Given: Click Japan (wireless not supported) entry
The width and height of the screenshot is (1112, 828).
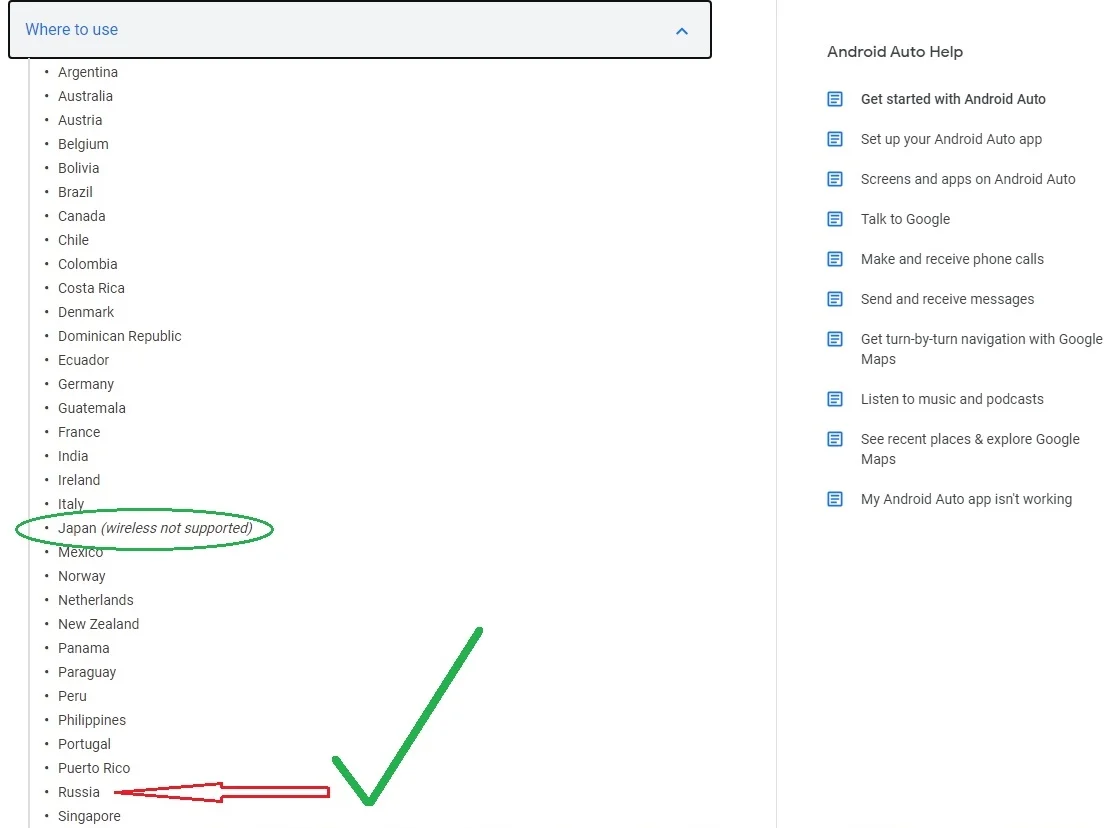Looking at the screenshot, I should tap(155, 528).
